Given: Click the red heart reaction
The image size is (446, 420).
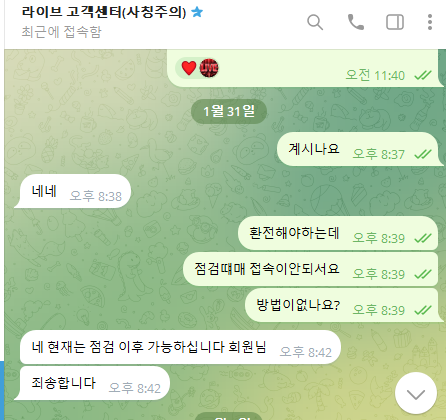Looking at the screenshot, I should [x=189, y=68].
